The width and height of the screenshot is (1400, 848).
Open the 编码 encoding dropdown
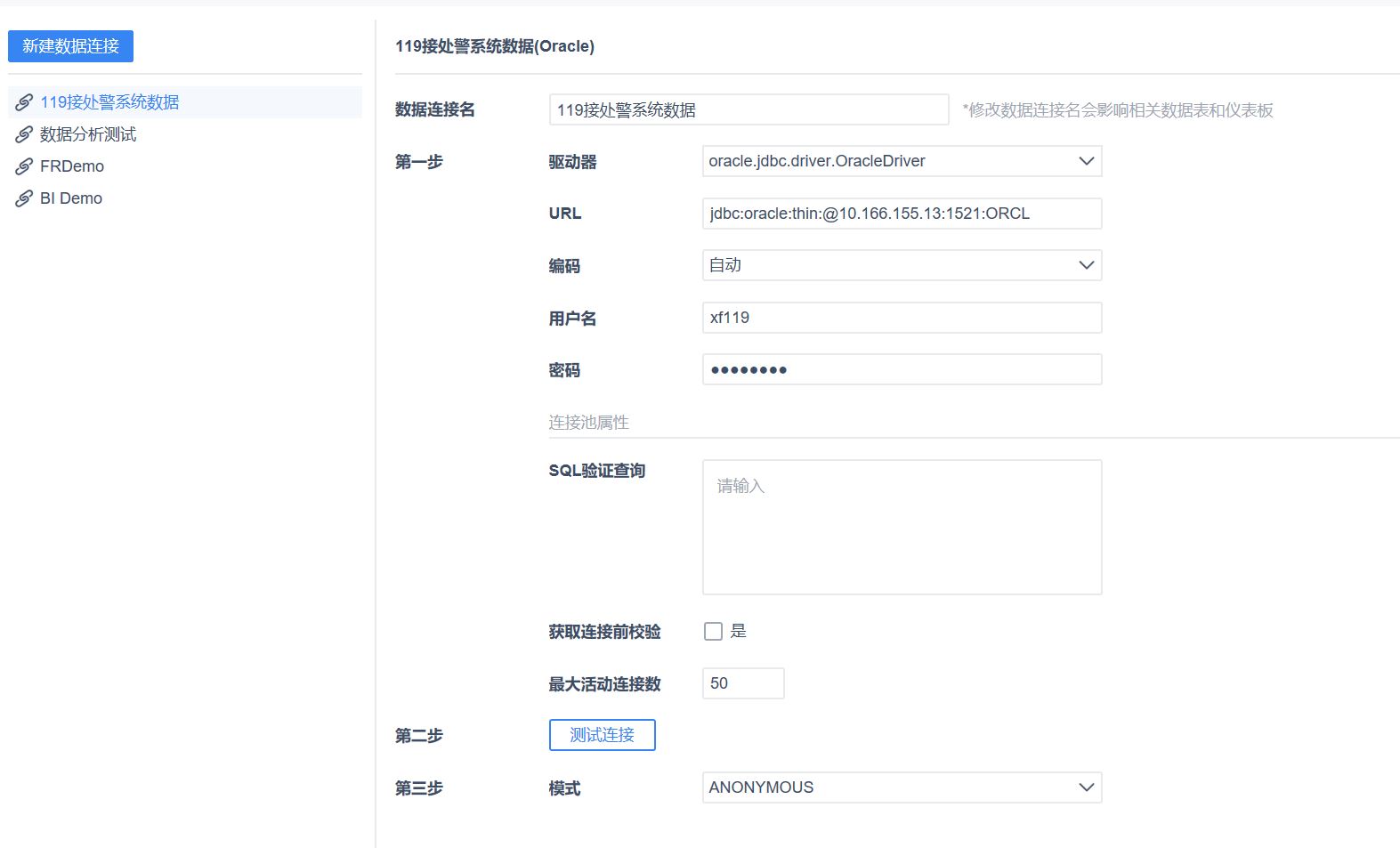click(x=902, y=265)
